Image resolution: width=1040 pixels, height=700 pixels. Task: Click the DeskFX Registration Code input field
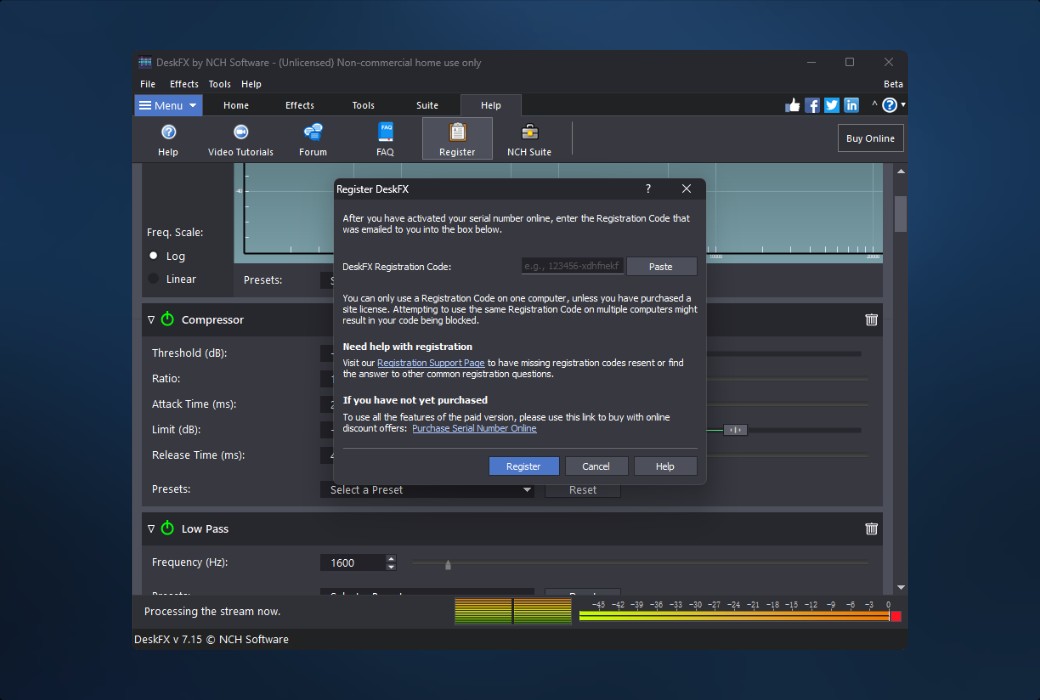(x=570, y=266)
